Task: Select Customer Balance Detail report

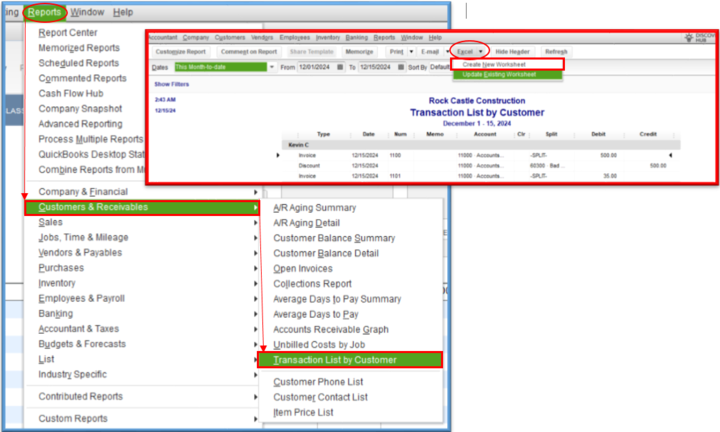Action: (326, 253)
